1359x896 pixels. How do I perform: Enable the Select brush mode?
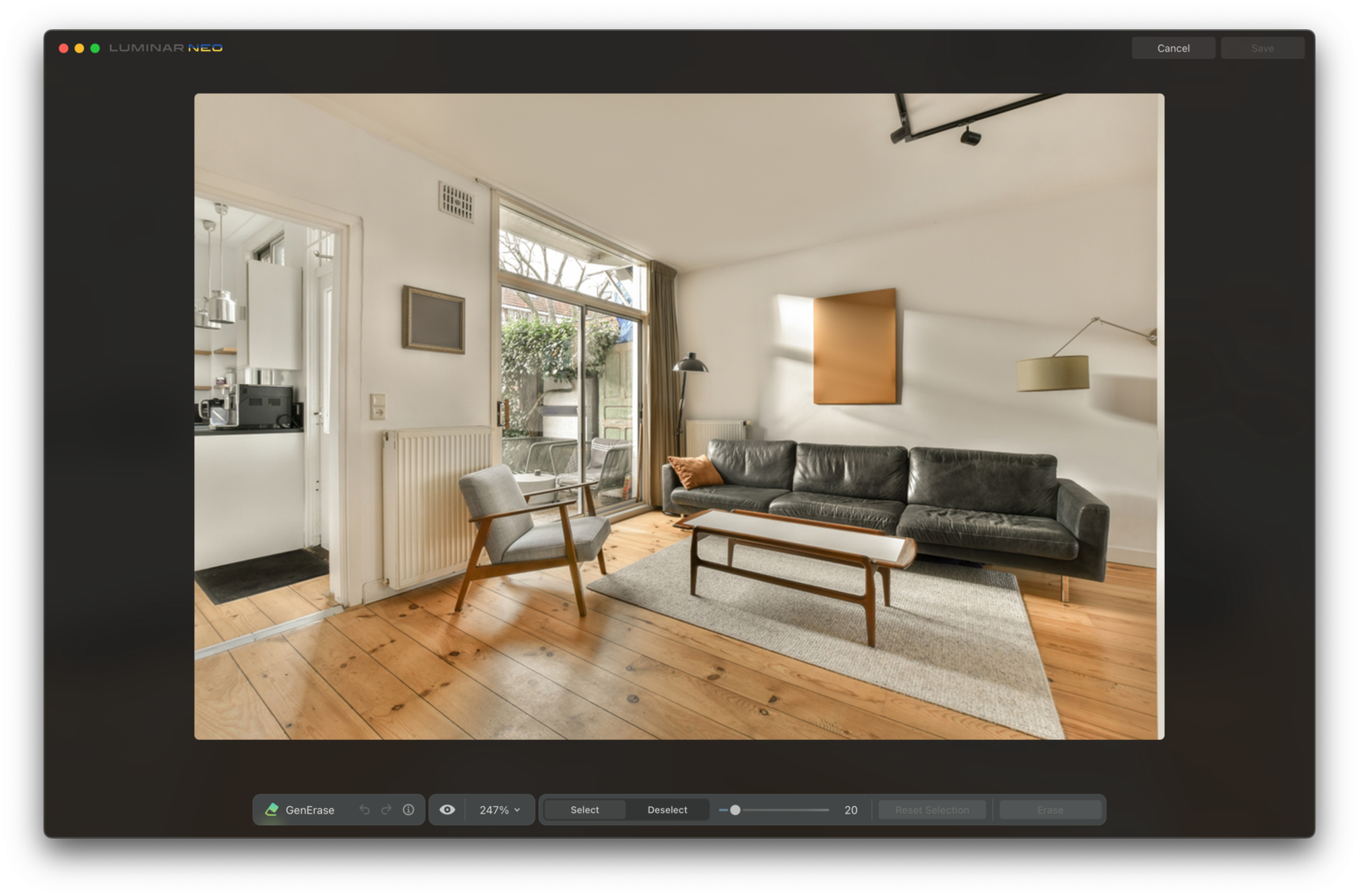click(x=584, y=809)
